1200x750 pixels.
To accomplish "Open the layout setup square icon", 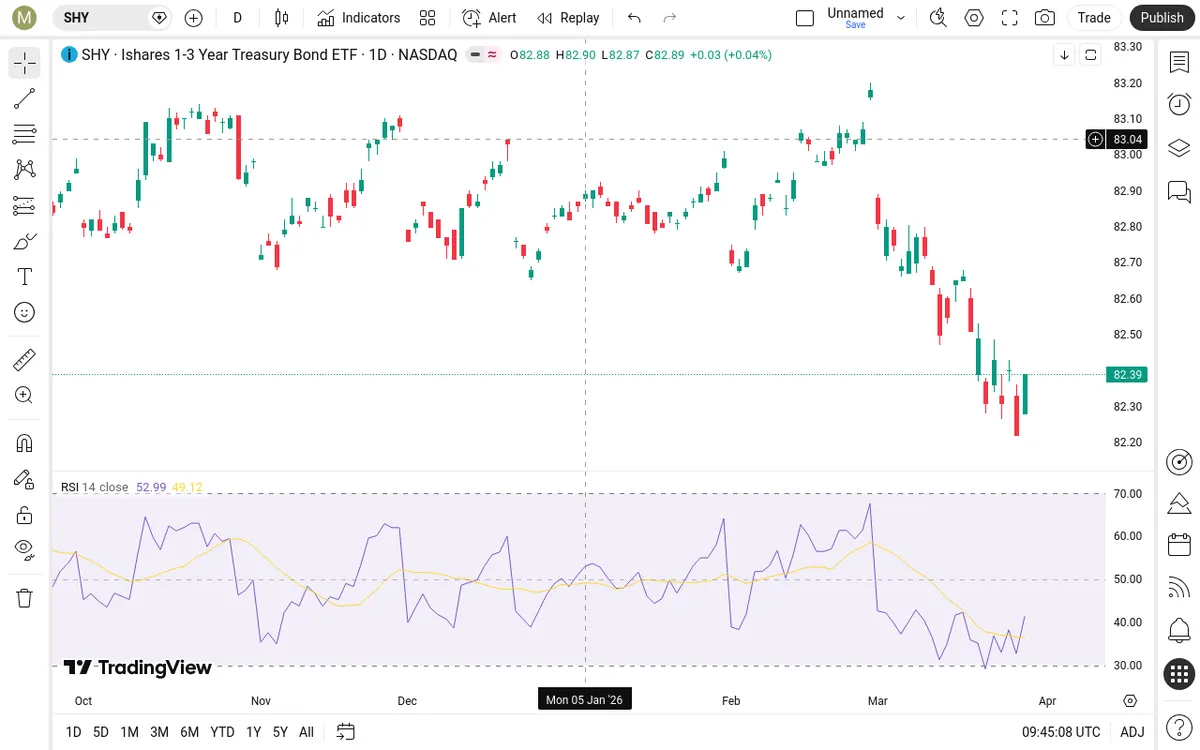I will [x=805, y=18].
